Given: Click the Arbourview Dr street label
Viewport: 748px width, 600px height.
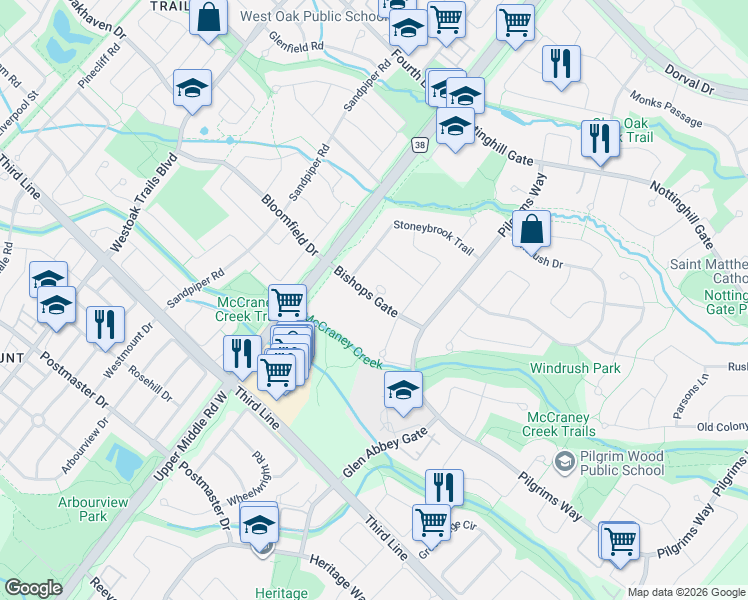Looking at the screenshot, I should pos(85,445).
